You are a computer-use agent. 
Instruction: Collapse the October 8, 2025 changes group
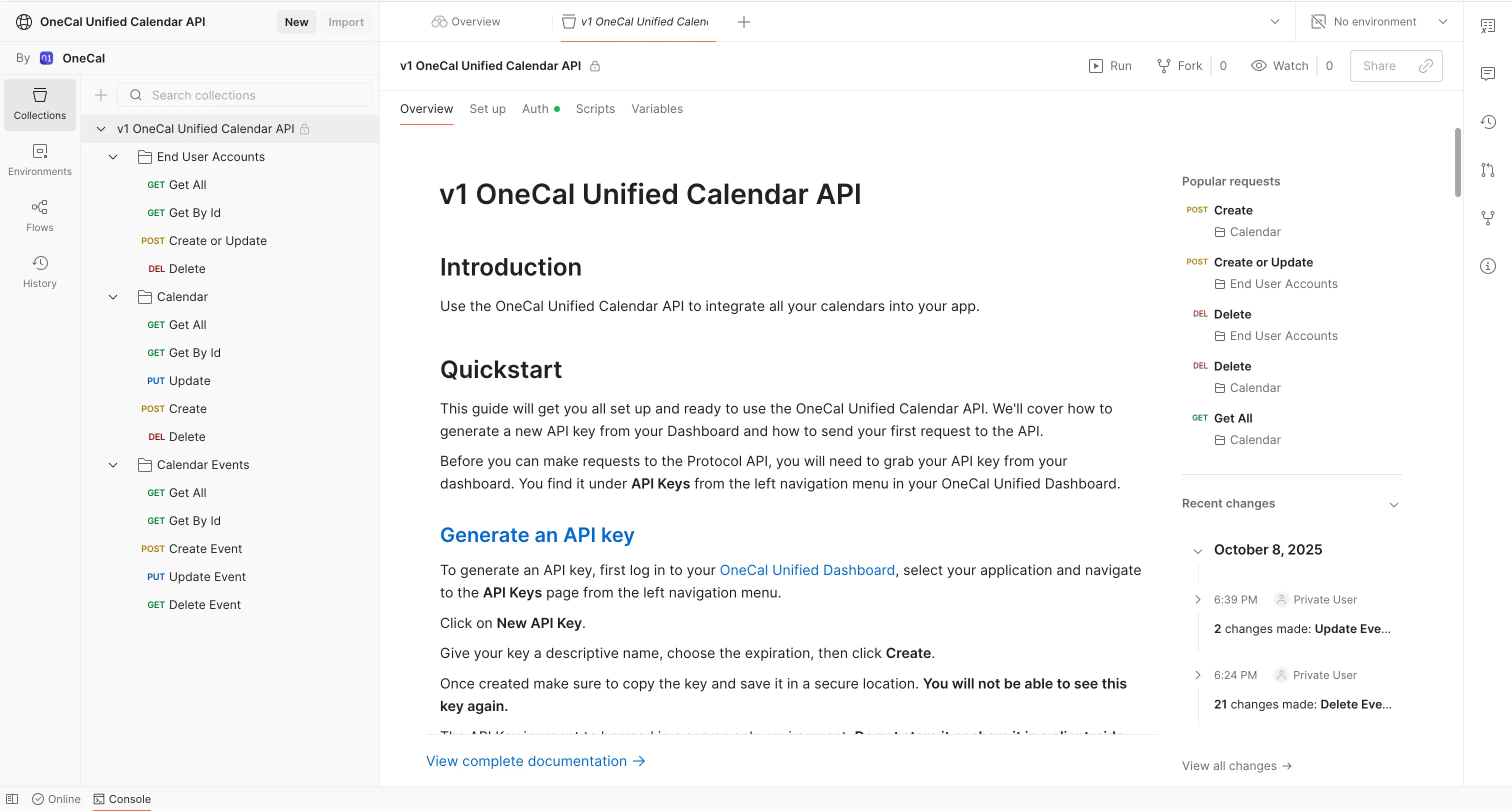(1198, 550)
